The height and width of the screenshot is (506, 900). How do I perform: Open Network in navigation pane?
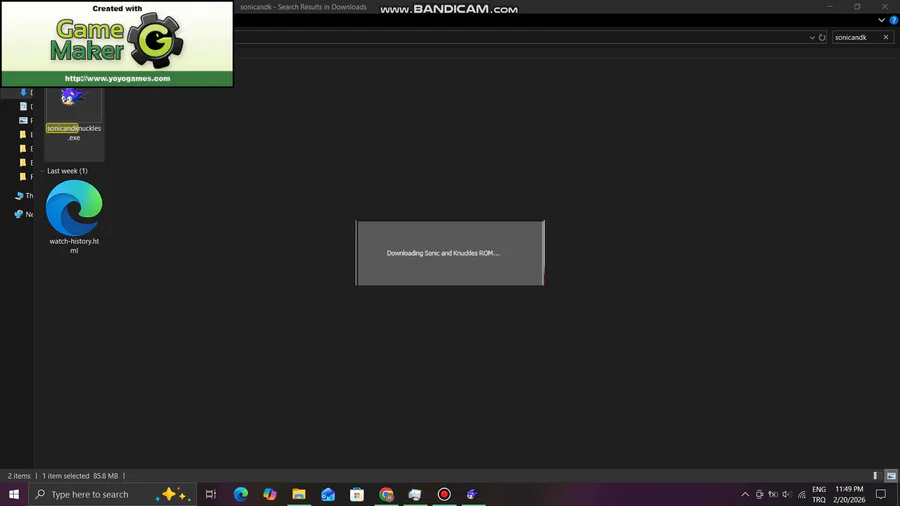(24, 214)
